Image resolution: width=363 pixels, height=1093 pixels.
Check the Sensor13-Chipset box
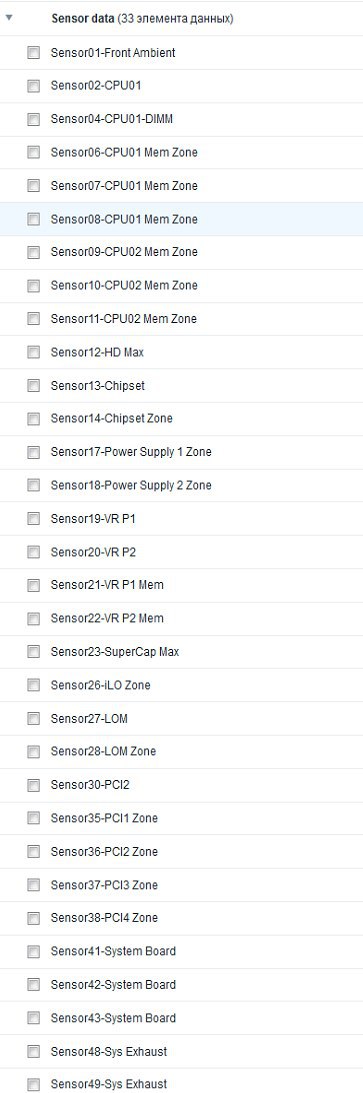tap(33, 385)
